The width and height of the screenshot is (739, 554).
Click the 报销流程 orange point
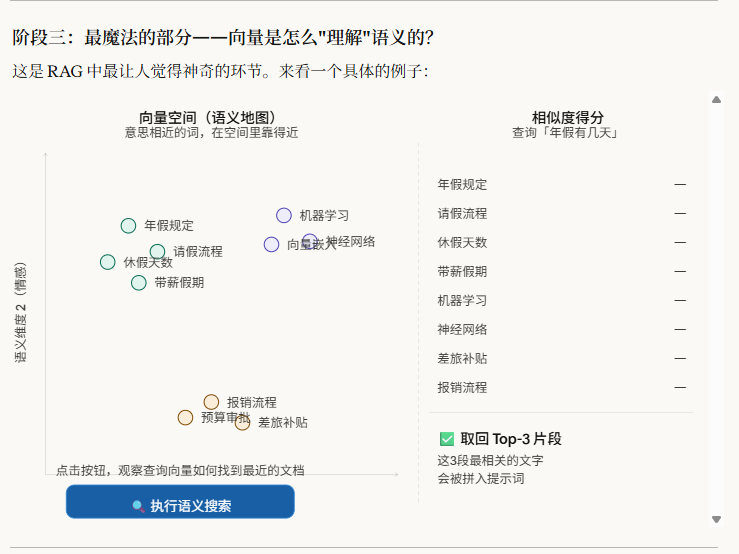pyautogui.click(x=211, y=402)
